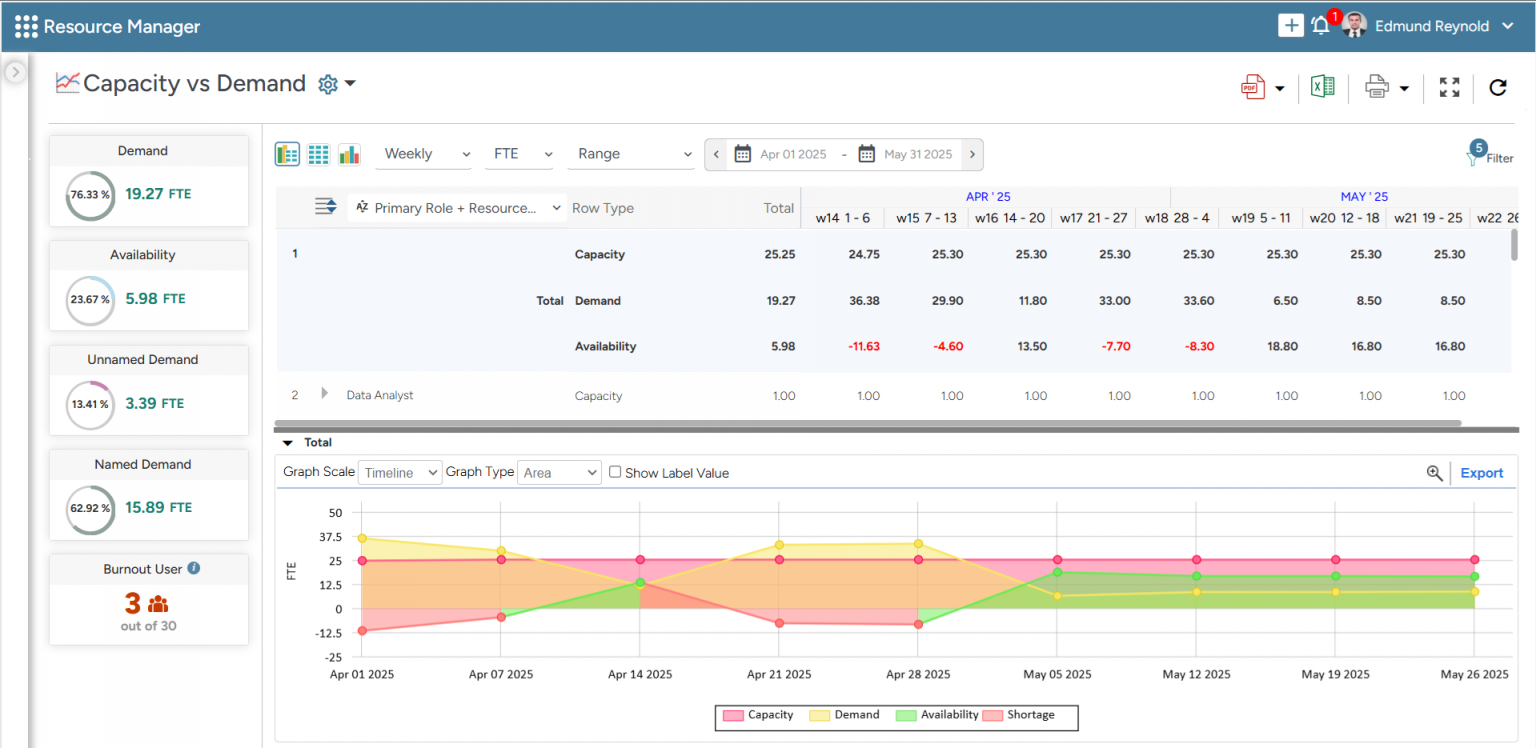This screenshot has width=1536, height=748.
Task: Enable the Show Label Value checkbox
Action: click(615, 472)
